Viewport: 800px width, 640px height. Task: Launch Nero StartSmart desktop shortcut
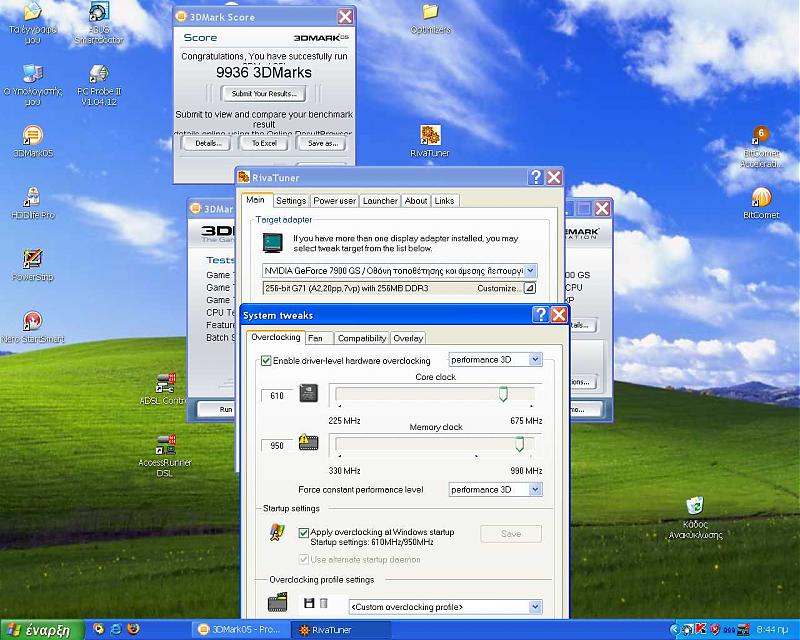pos(33,328)
